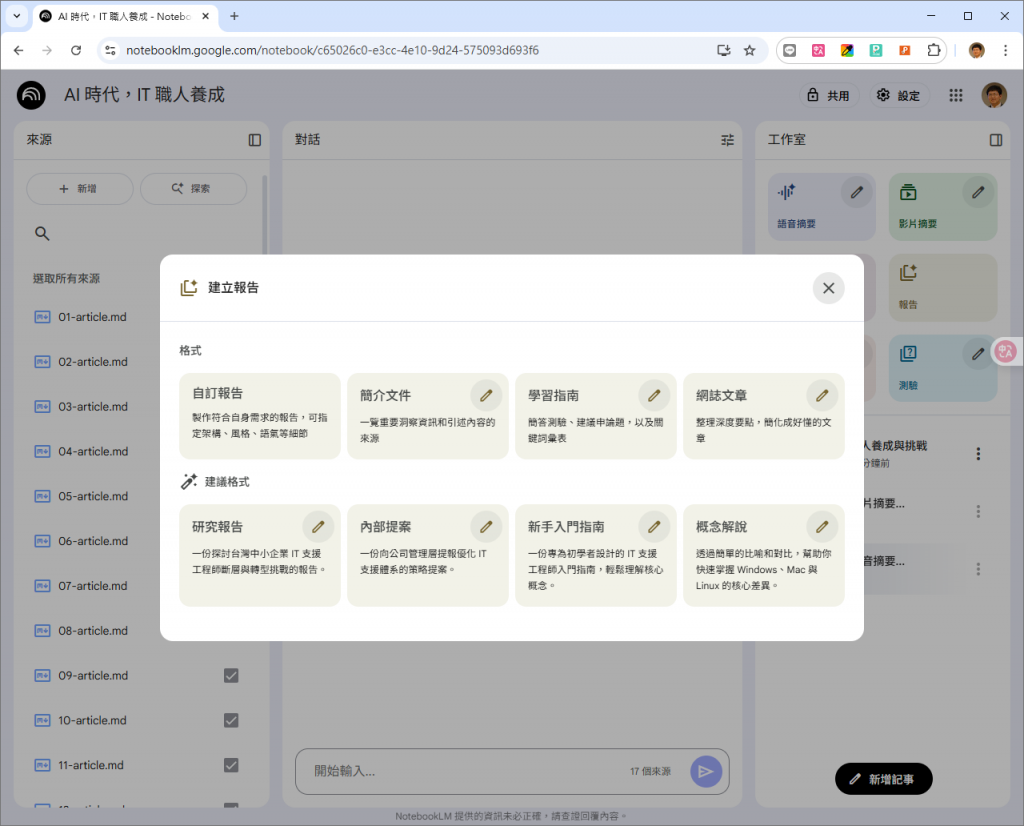Pick the 研究報告 suggested format
This screenshot has width=1024, height=826.
pyautogui.click(x=260, y=555)
